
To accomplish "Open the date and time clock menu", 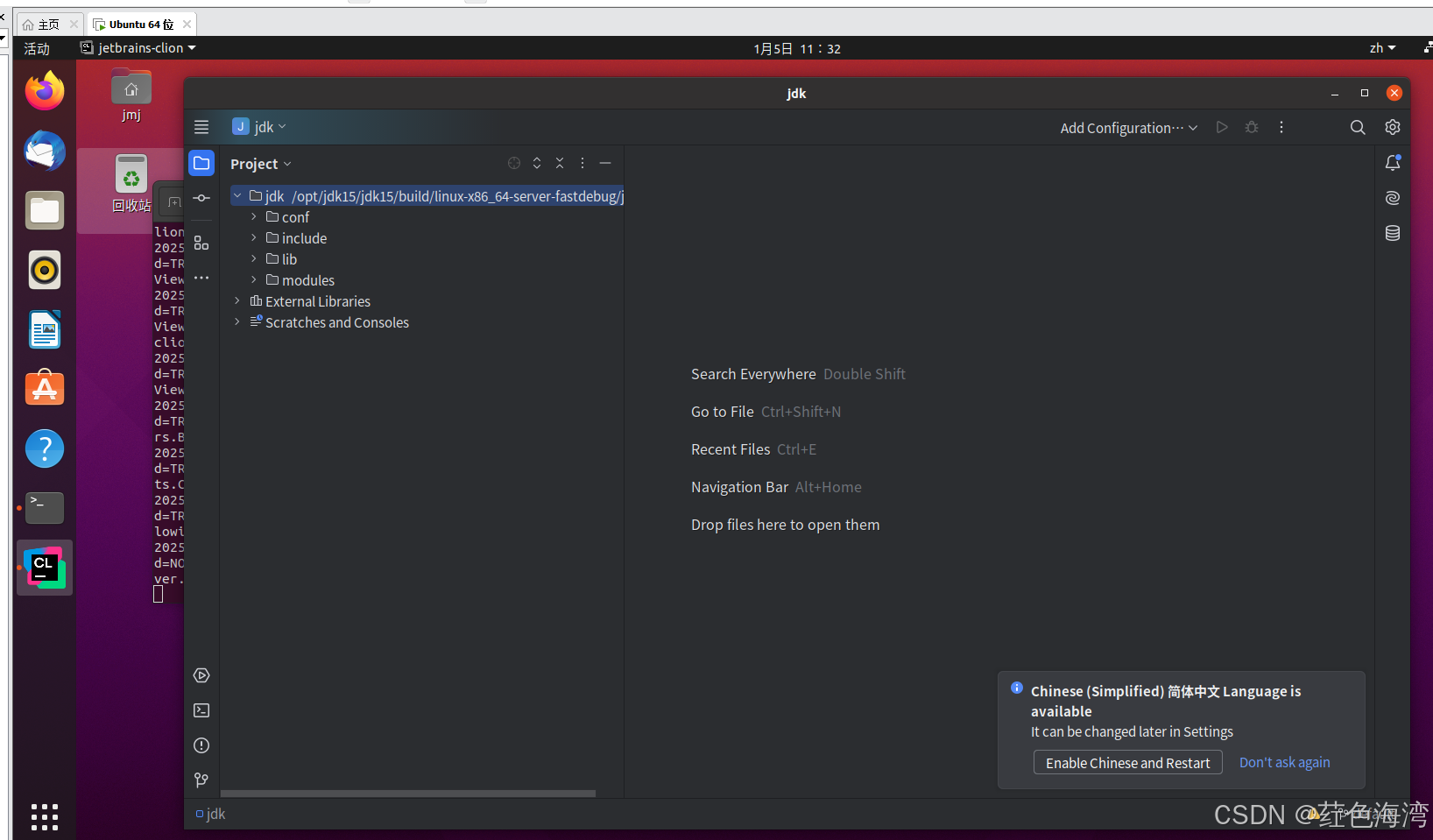I will pos(797,48).
